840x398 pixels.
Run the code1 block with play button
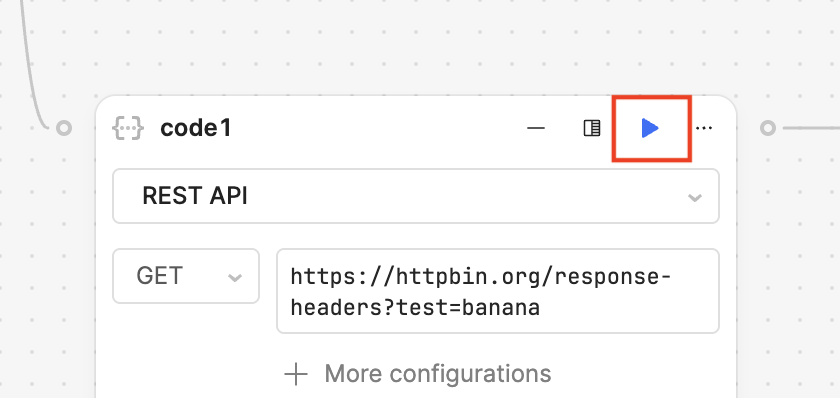[650, 128]
